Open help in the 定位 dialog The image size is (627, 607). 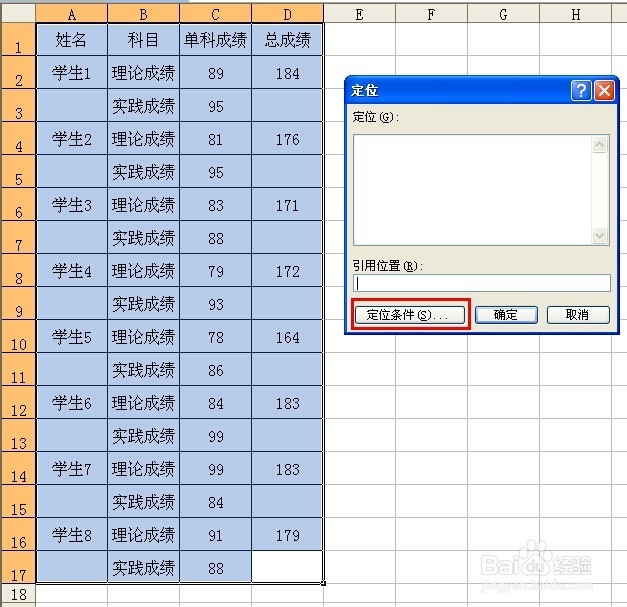click(x=581, y=90)
